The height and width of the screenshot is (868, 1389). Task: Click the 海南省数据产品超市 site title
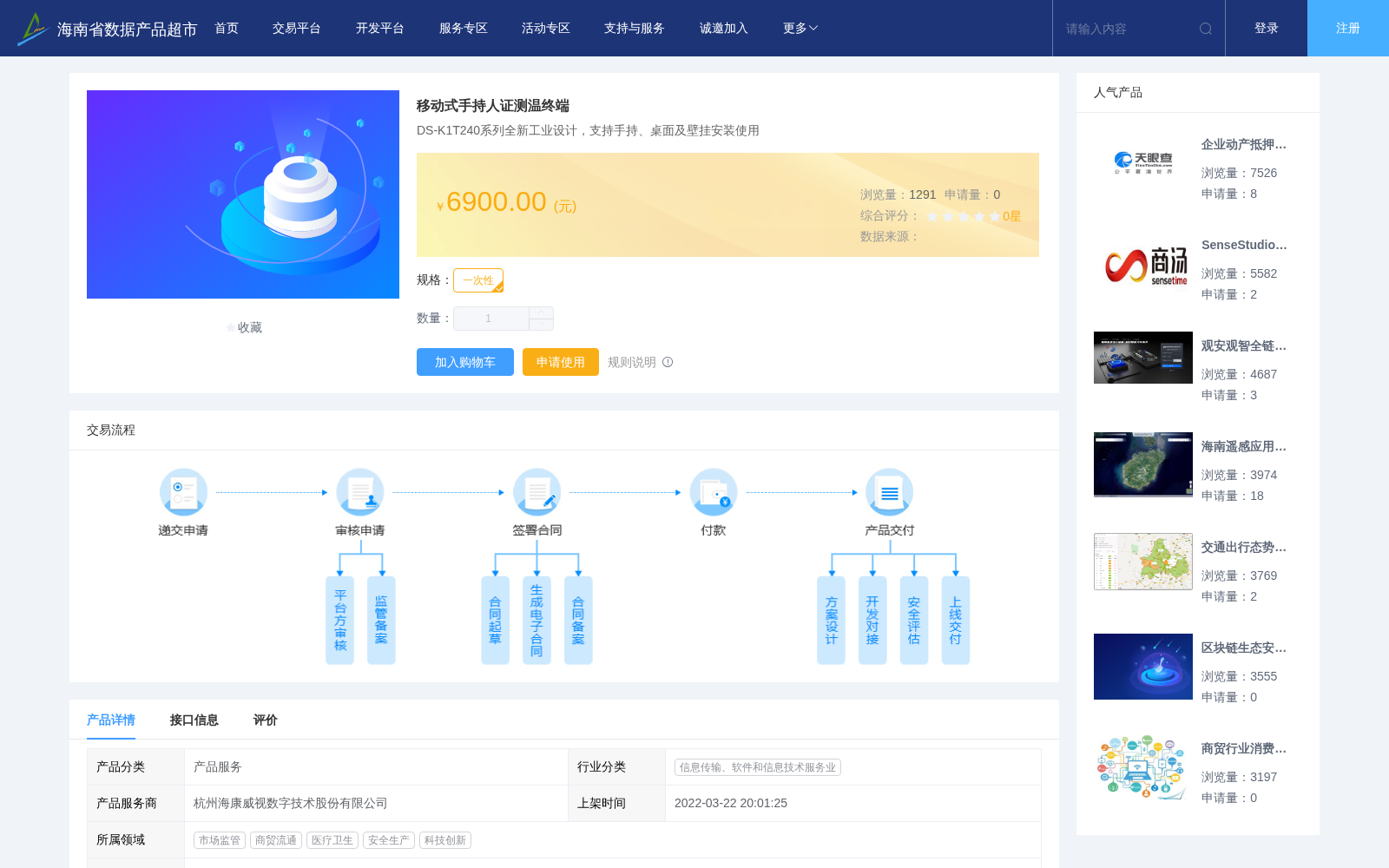click(128, 30)
